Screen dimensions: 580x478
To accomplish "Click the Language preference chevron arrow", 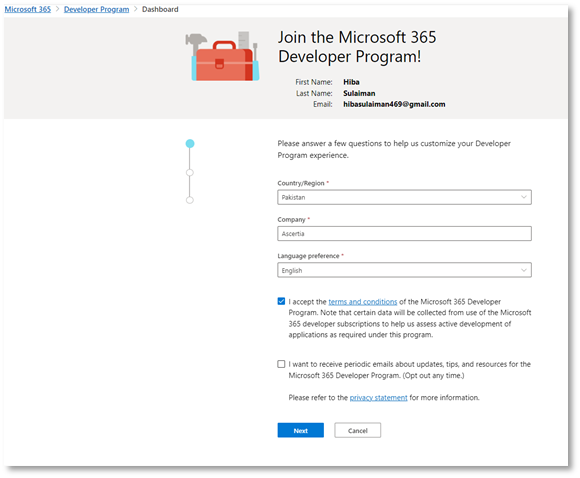I will tap(524, 270).
